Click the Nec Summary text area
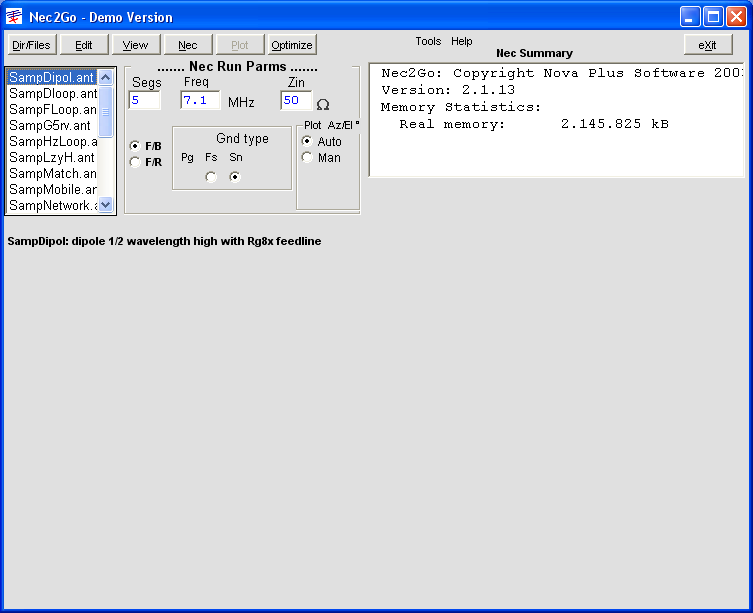 point(557,120)
